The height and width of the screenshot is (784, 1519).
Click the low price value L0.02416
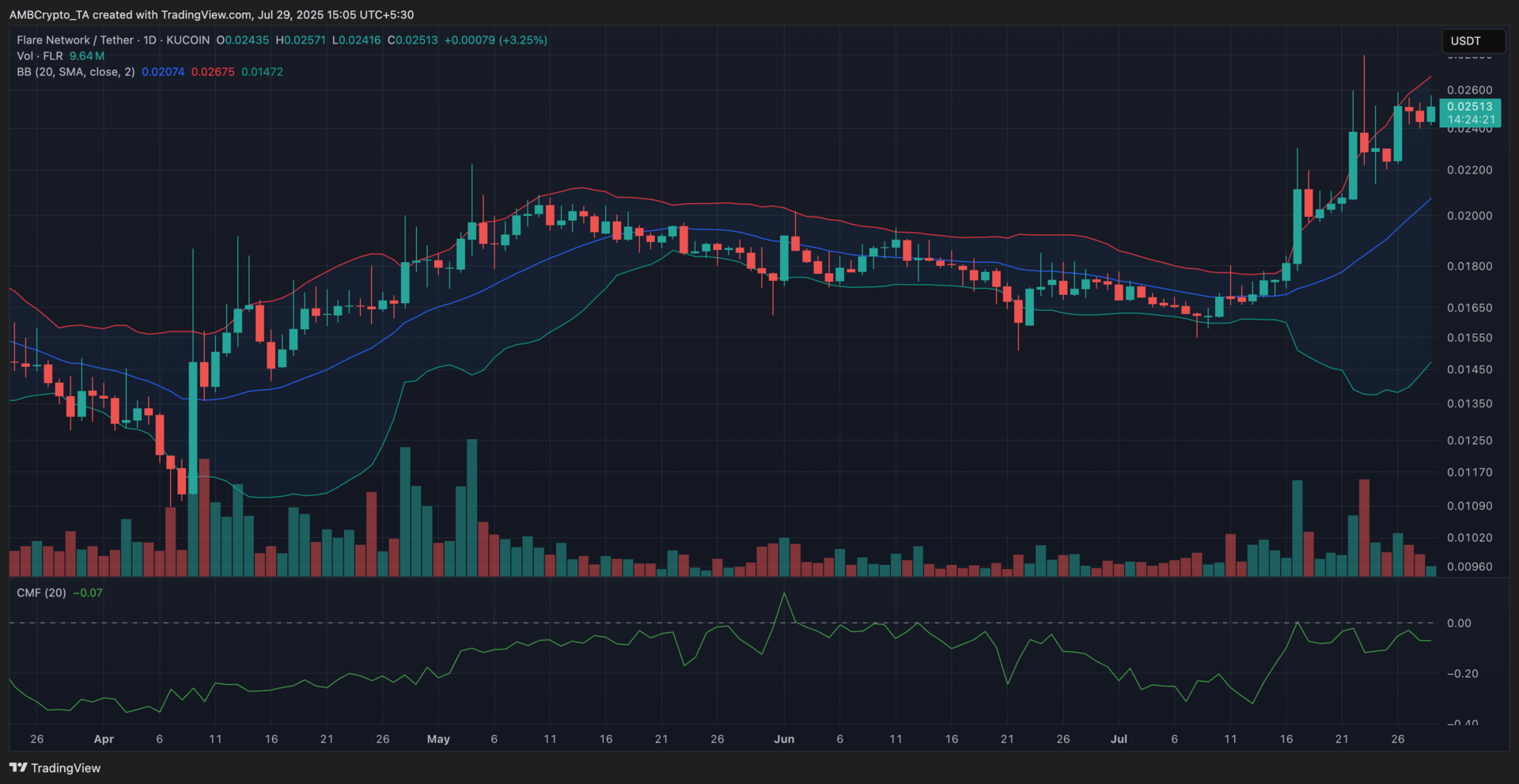356,40
